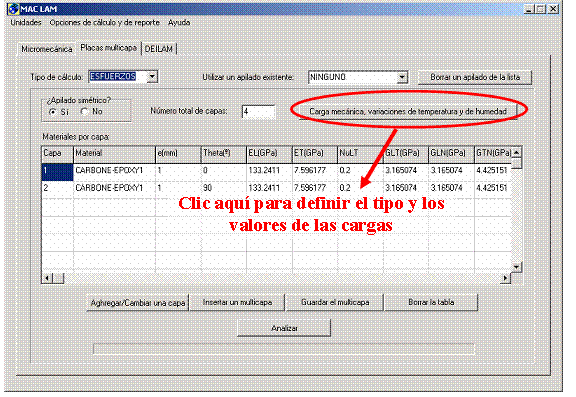Click EL value 133.2411 in row 1
The image size is (576, 397).
(x=269, y=171)
